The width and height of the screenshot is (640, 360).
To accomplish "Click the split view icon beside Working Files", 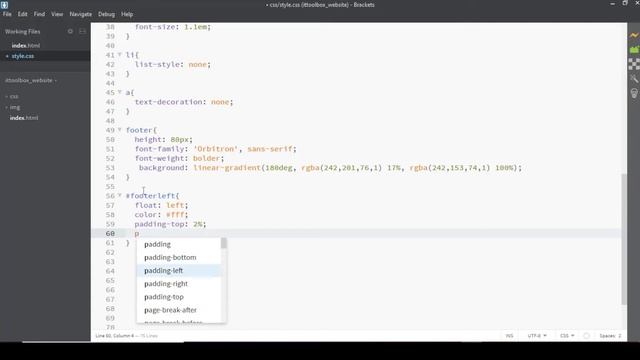I will pyautogui.click(x=82, y=31).
